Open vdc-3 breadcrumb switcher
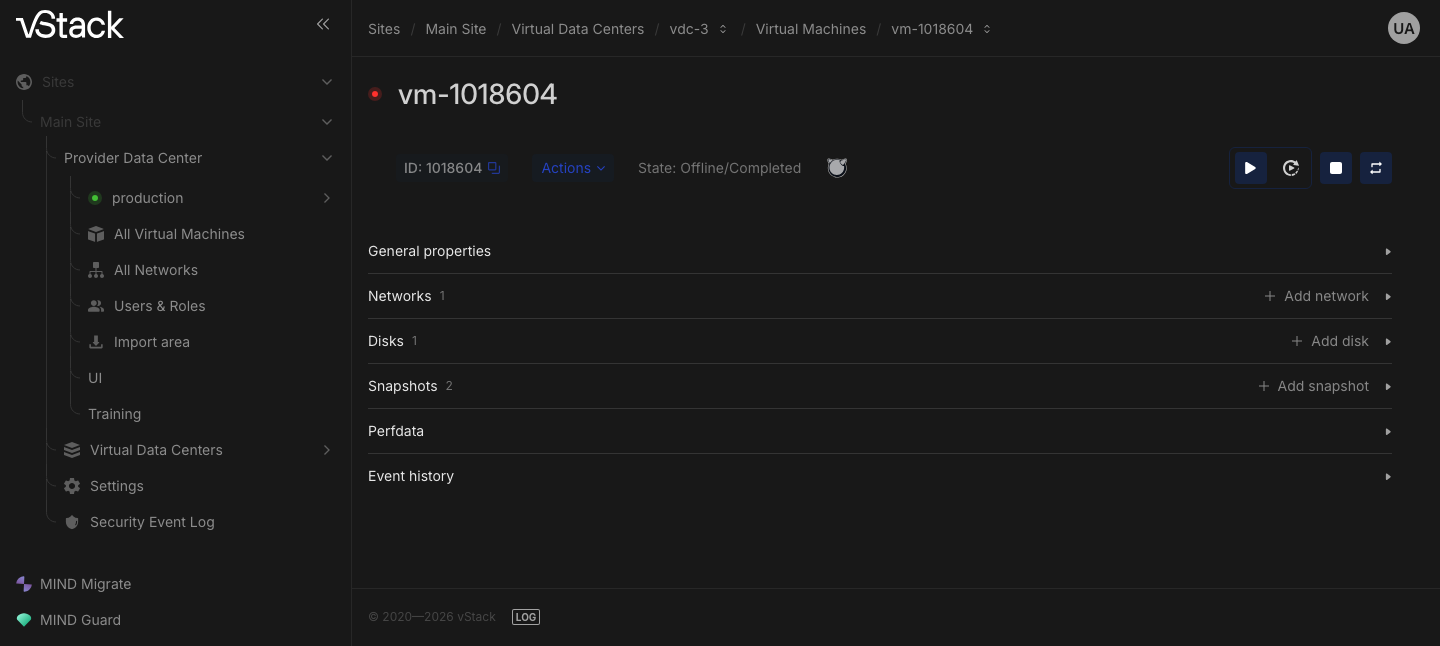 (x=723, y=29)
